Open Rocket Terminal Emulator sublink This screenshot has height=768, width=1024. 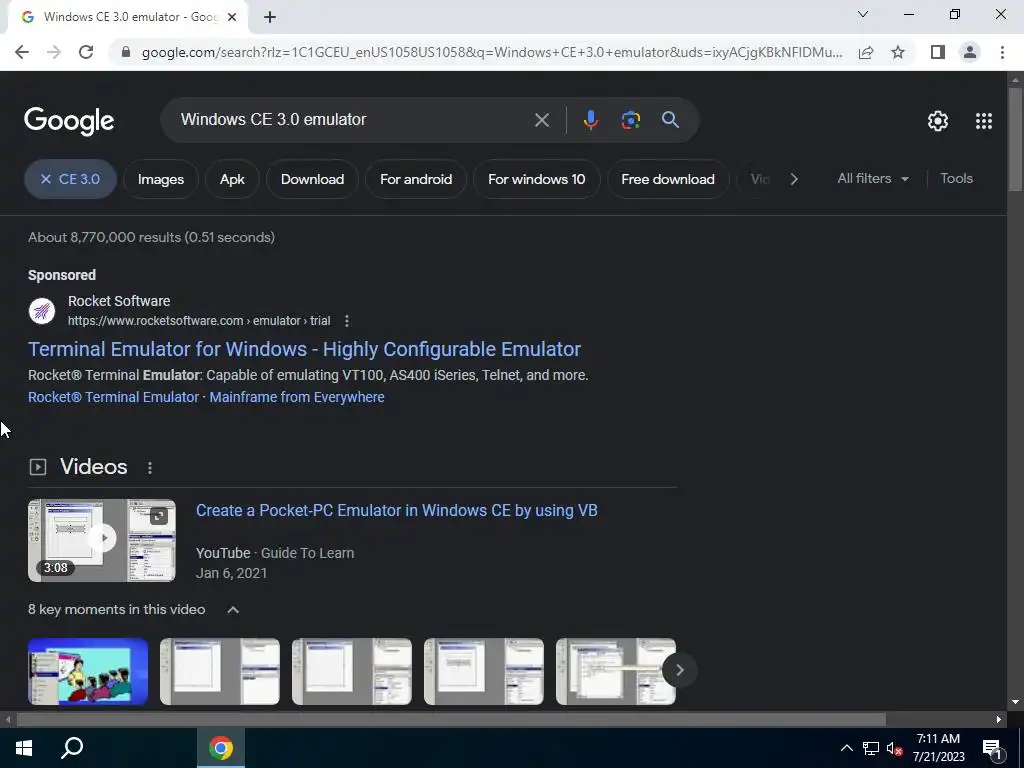(x=113, y=397)
